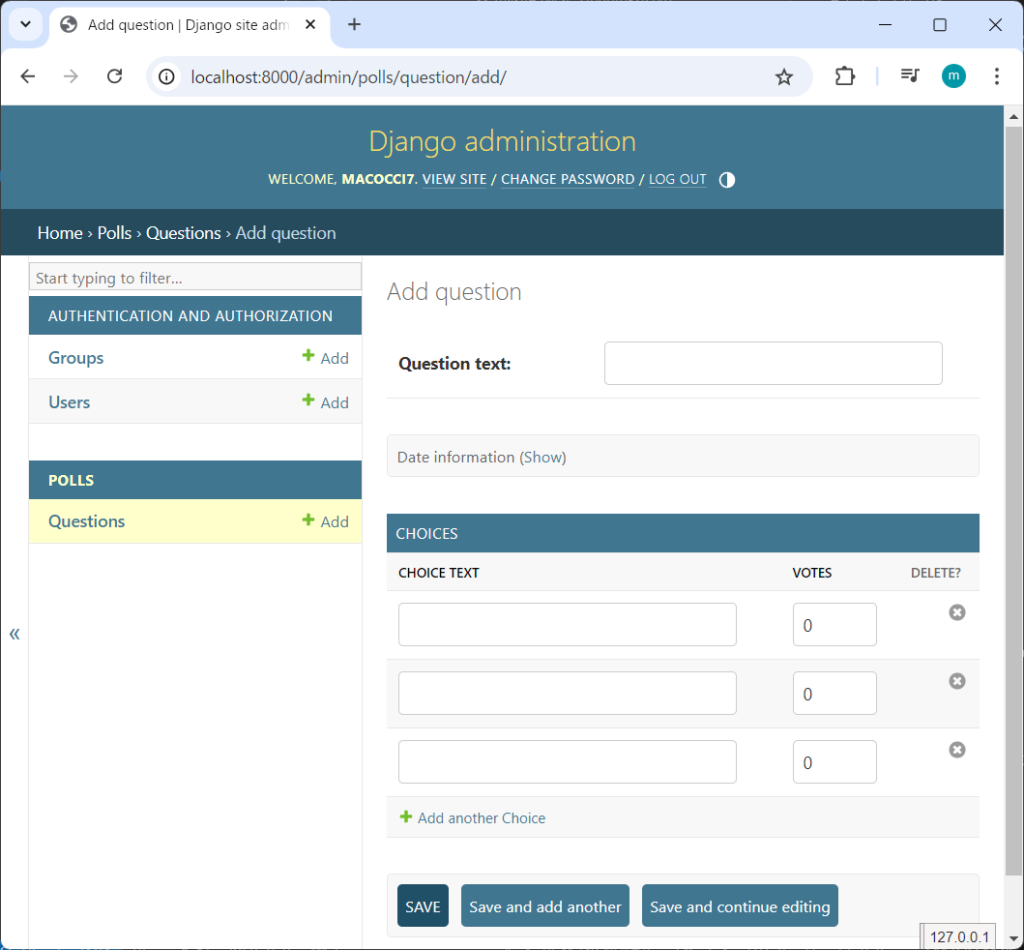This screenshot has width=1024, height=950.
Task: Open the browser Extensions puzzle icon
Action: (845, 77)
